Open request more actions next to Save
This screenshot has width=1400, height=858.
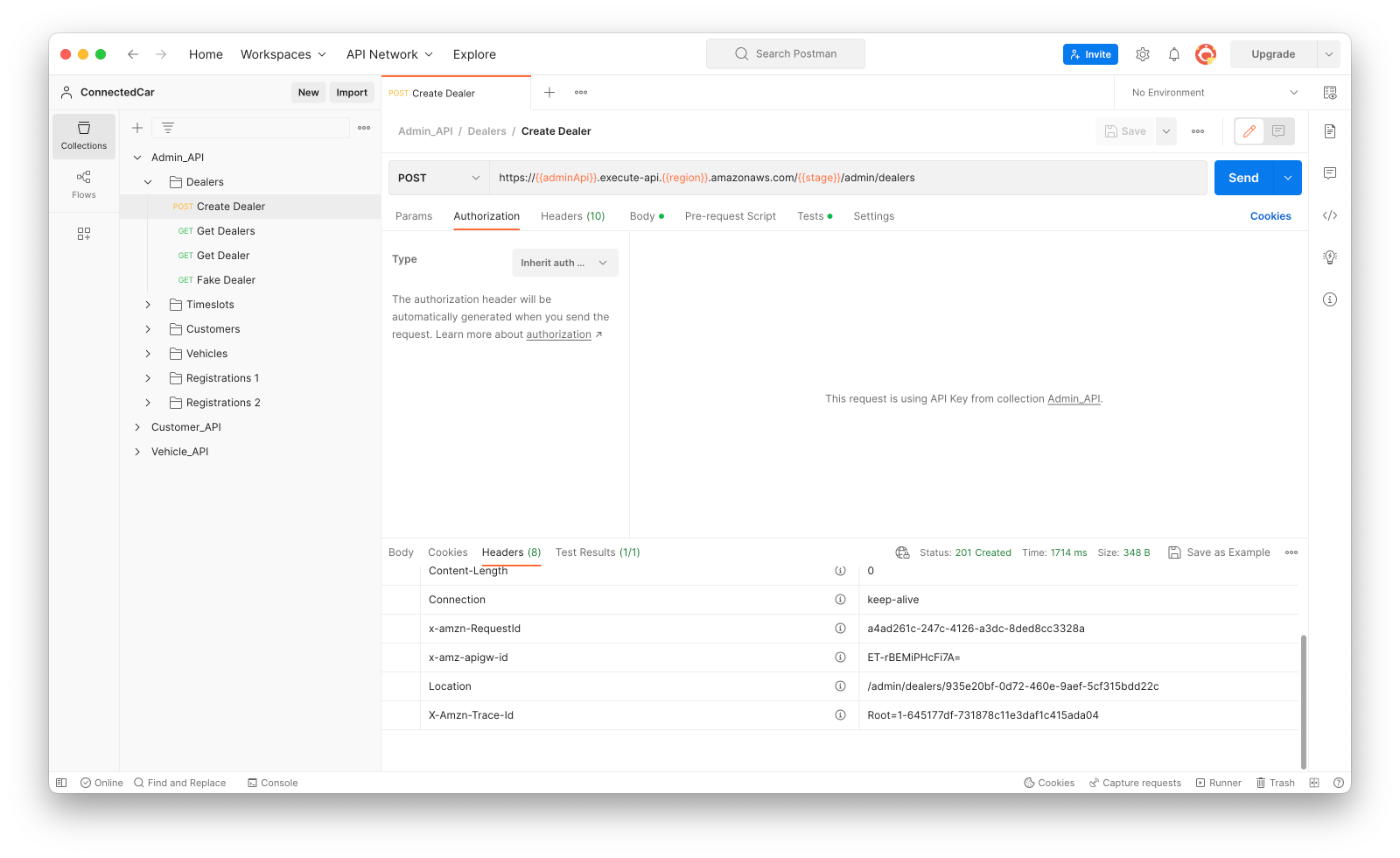click(x=1198, y=131)
